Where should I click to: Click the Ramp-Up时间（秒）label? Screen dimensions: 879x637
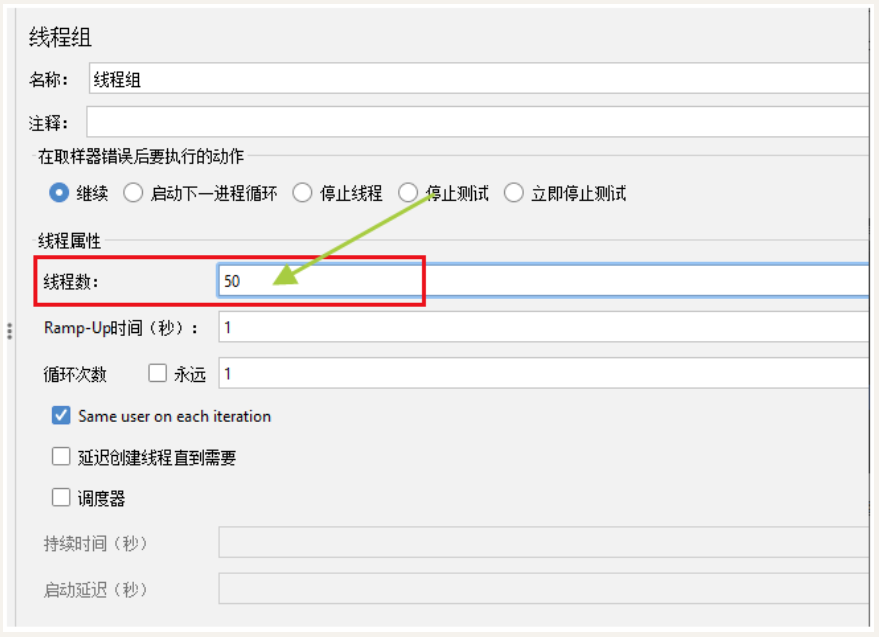point(121,328)
